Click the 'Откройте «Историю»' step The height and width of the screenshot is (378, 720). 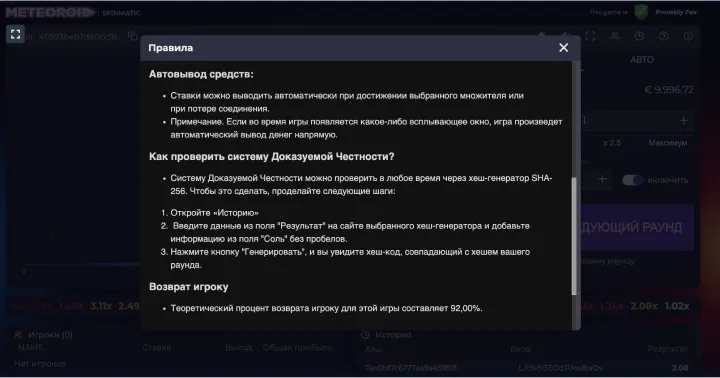click(x=214, y=213)
